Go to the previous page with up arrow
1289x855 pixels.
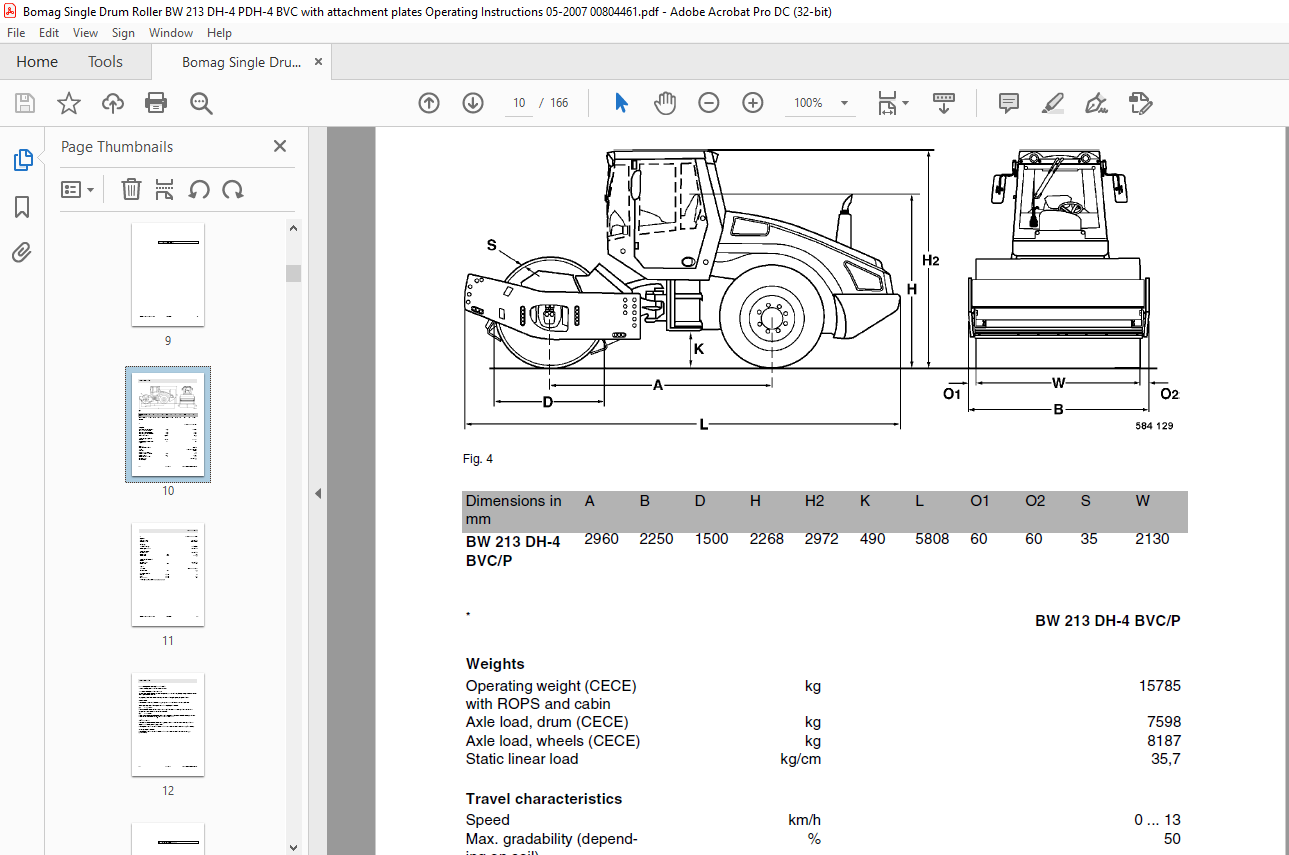point(429,103)
